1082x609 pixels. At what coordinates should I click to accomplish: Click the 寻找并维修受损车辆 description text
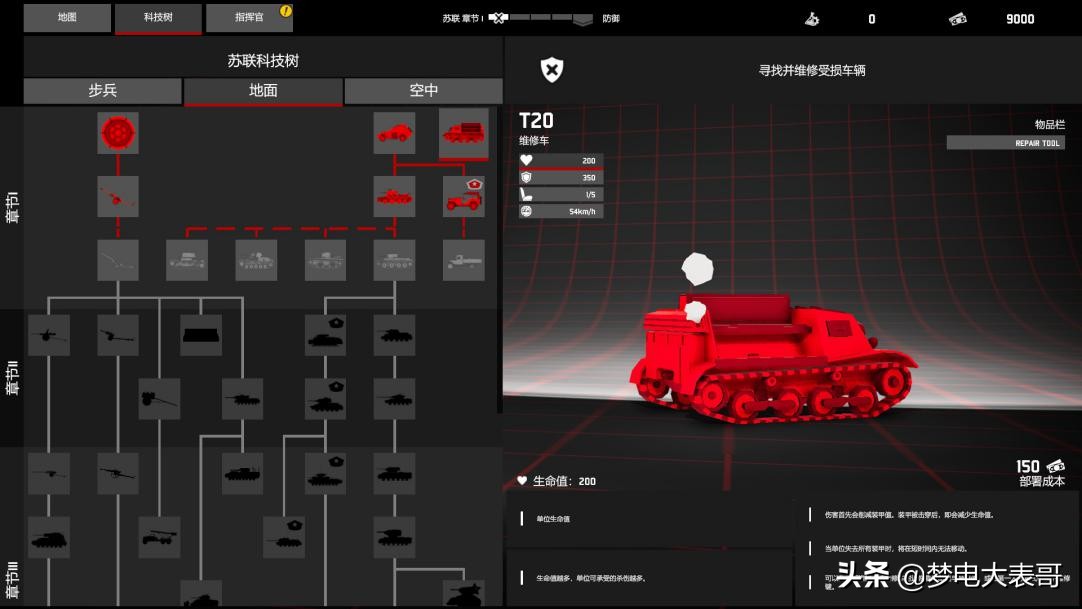[x=812, y=70]
